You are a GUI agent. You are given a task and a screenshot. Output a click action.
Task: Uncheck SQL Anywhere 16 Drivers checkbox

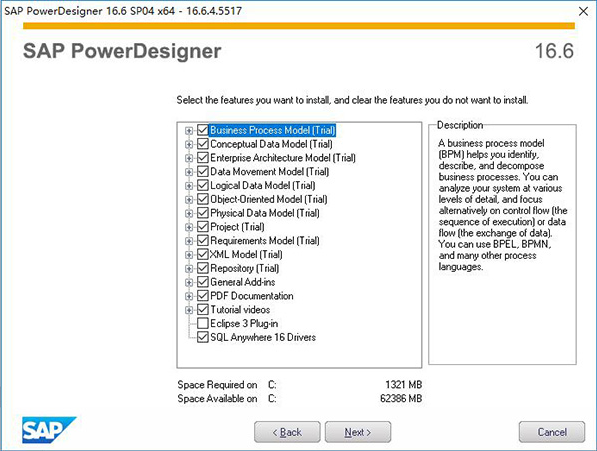click(x=203, y=337)
